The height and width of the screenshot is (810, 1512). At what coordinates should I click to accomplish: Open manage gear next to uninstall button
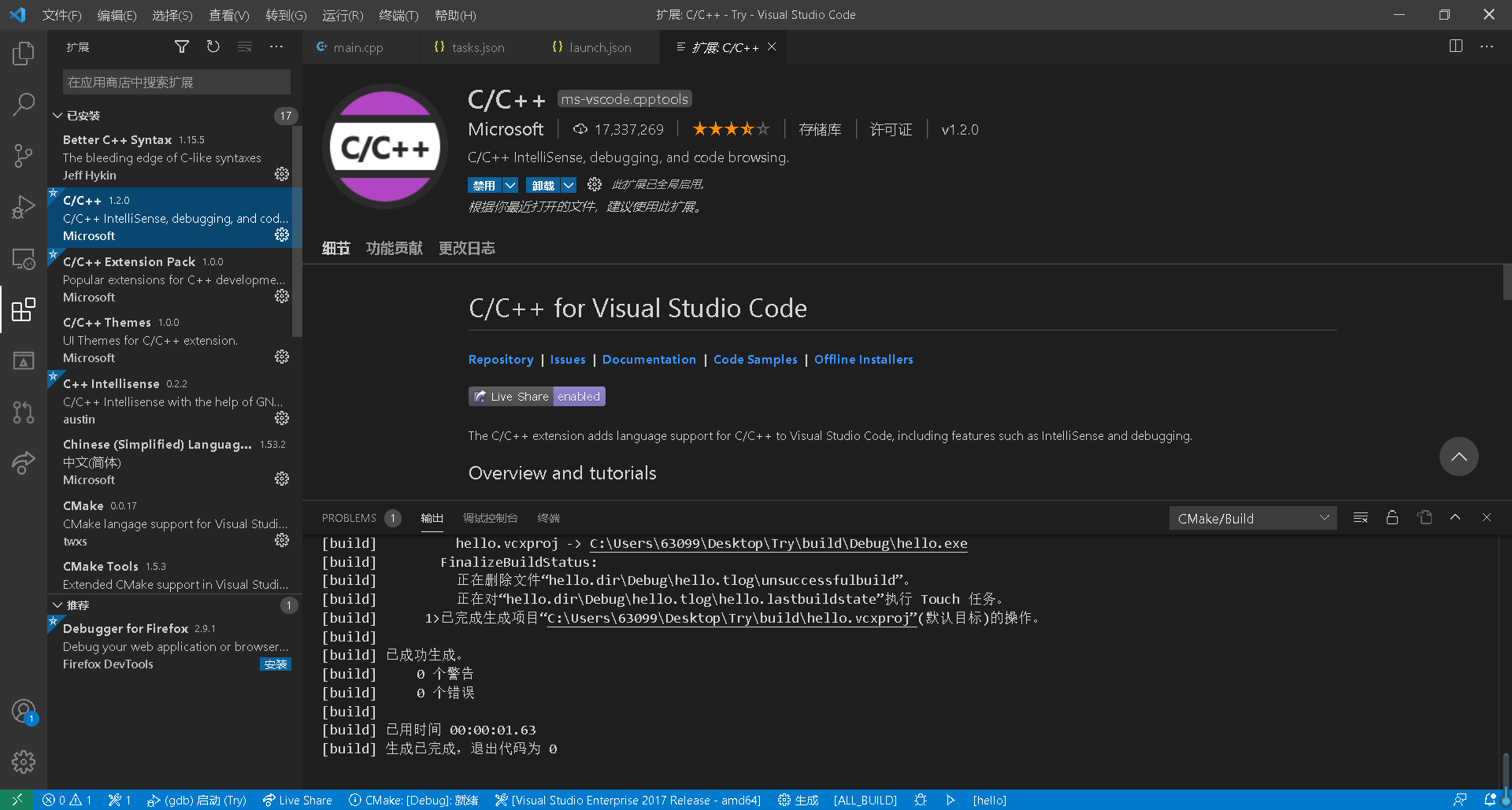tap(595, 184)
